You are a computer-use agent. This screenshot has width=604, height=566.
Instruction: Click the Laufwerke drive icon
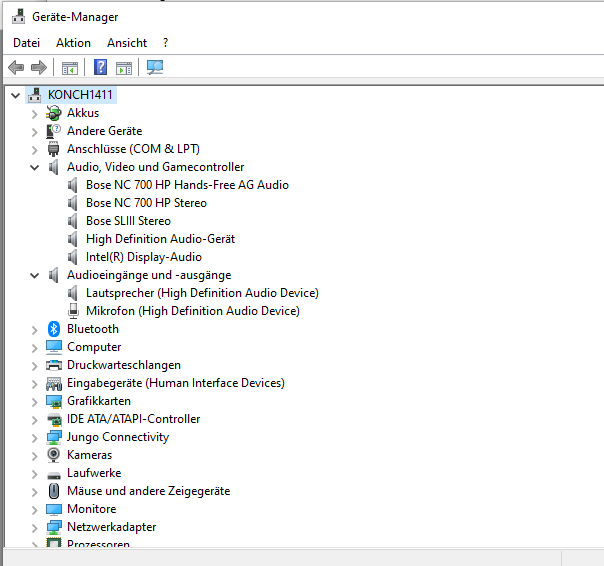54,475
